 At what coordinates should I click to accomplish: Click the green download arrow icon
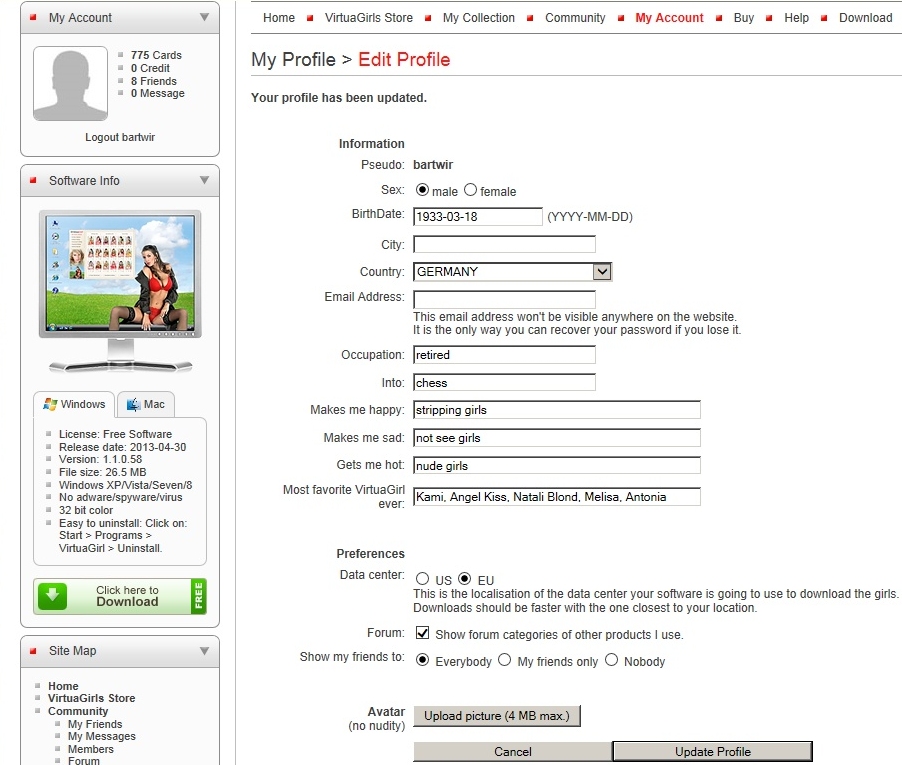(x=52, y=596)
